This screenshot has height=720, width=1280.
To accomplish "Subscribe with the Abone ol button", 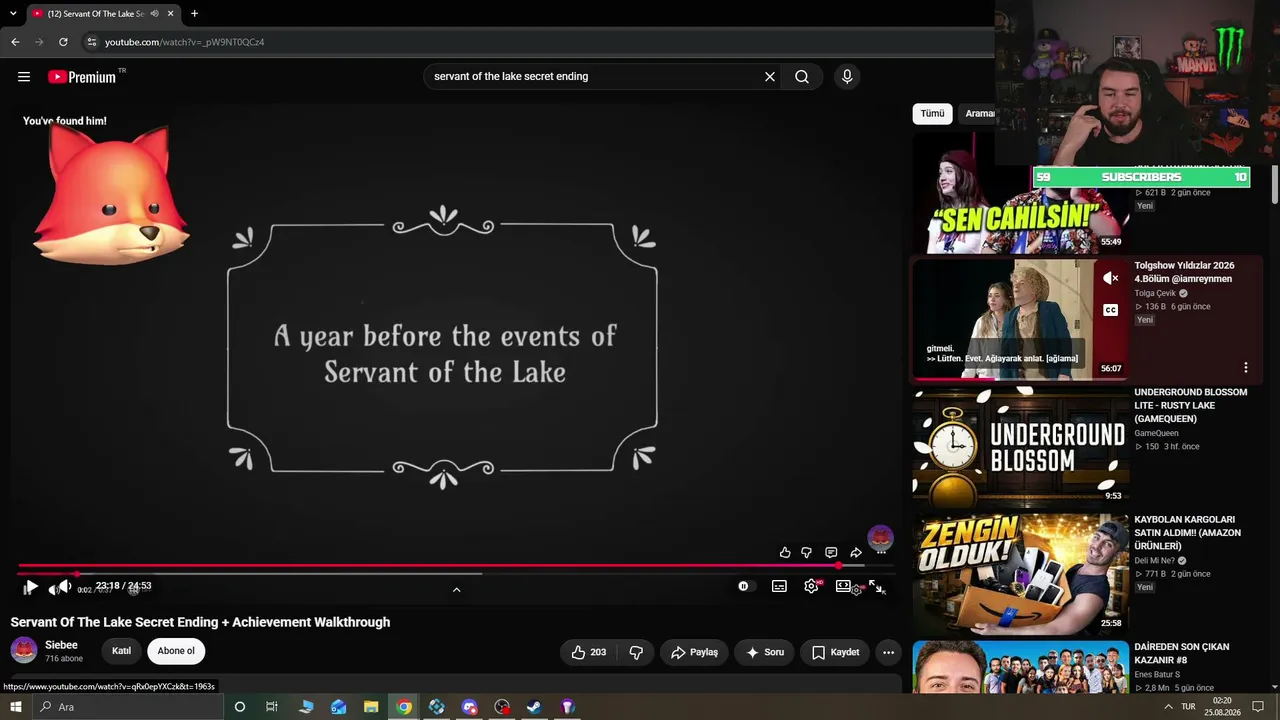I will [x=176, y=651].
